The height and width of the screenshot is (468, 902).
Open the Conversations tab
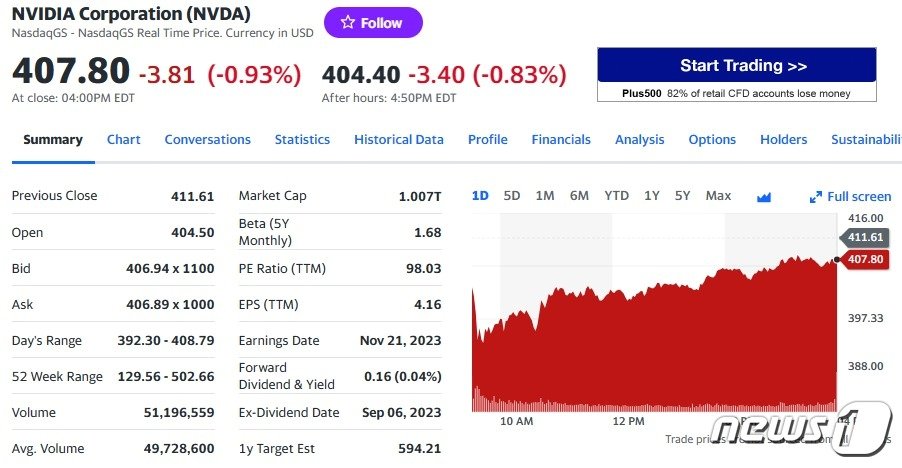click(207, 140)
